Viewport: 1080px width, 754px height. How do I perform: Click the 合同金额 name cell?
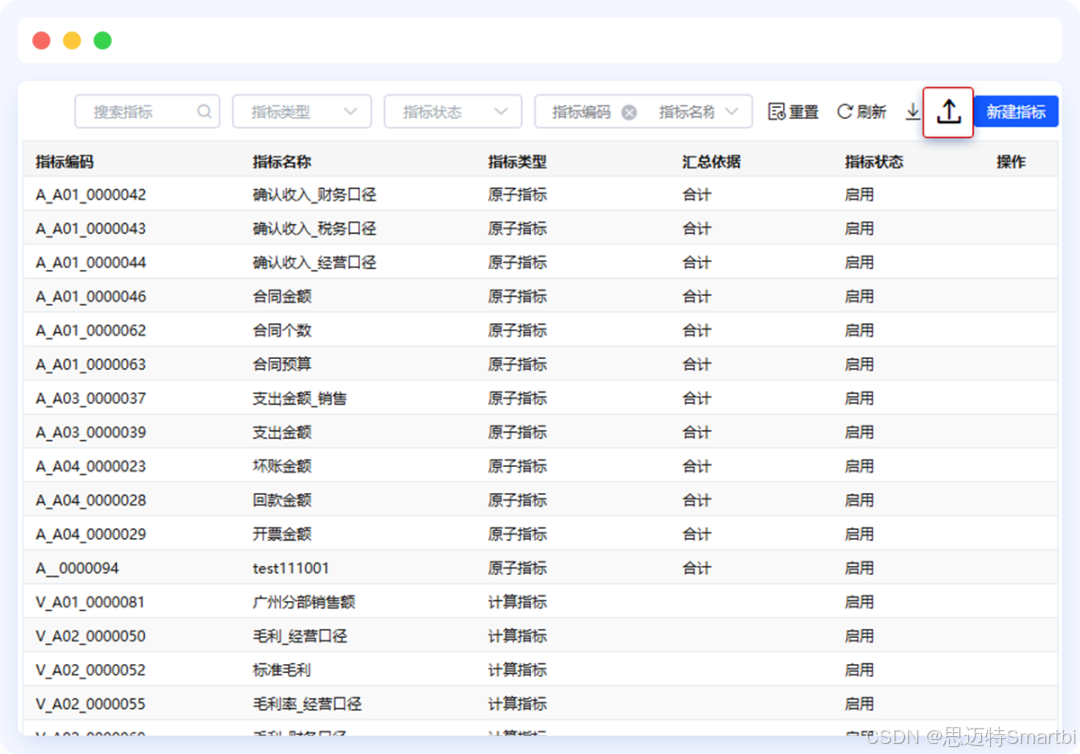click(x=282, y=297)
